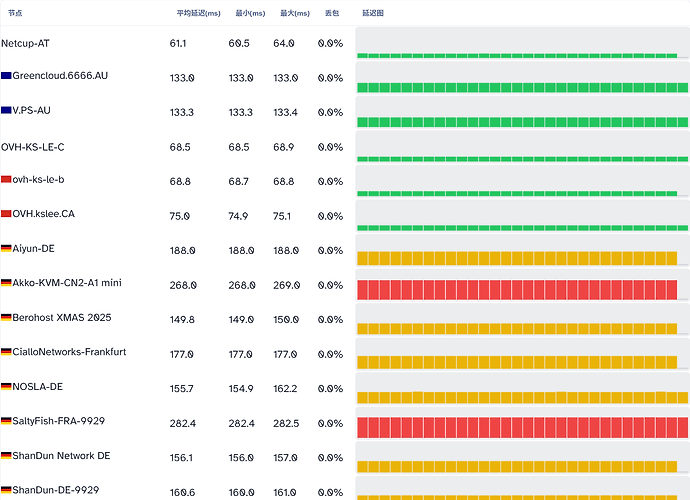The height and width of the screenshot is (500, 690).
Task: Click the 平均延迟(ms) column header
Action: (198, 13)
